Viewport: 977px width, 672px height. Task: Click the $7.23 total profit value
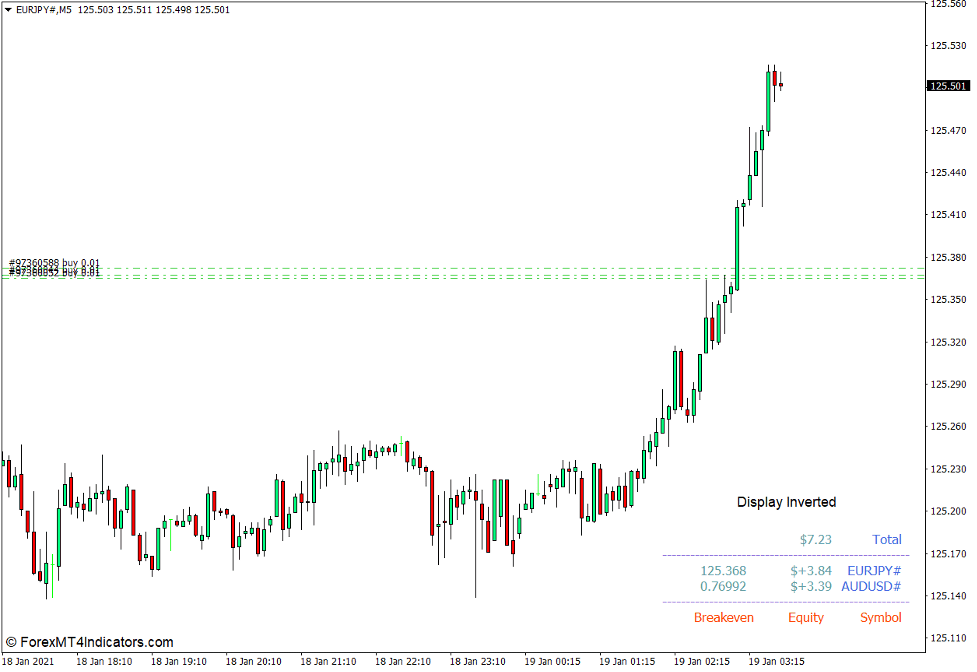click(x=816, y=539)
